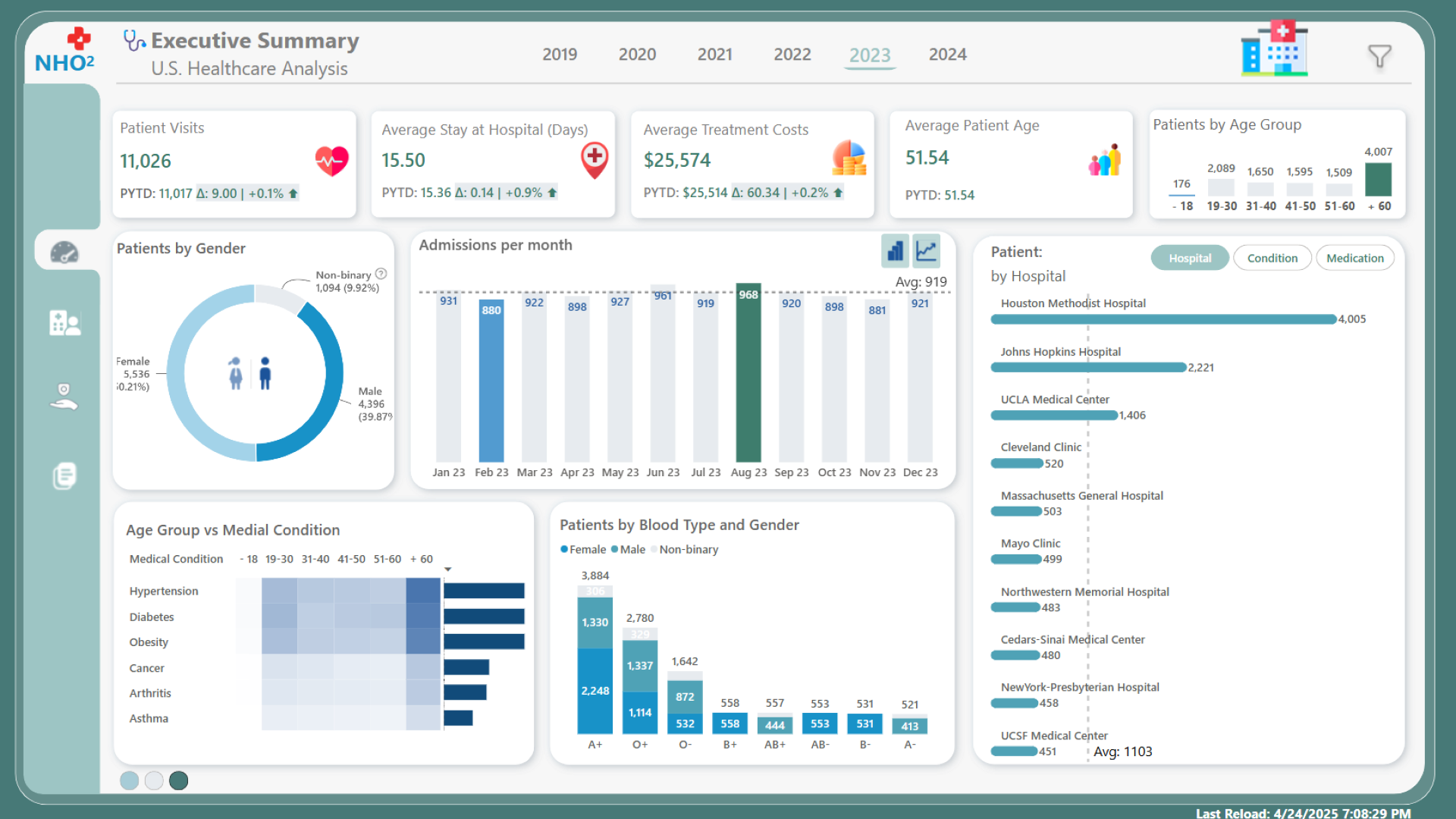Click sort arrow under age group columns
This screenshot has width=1456, height=819.
[448, 569]
